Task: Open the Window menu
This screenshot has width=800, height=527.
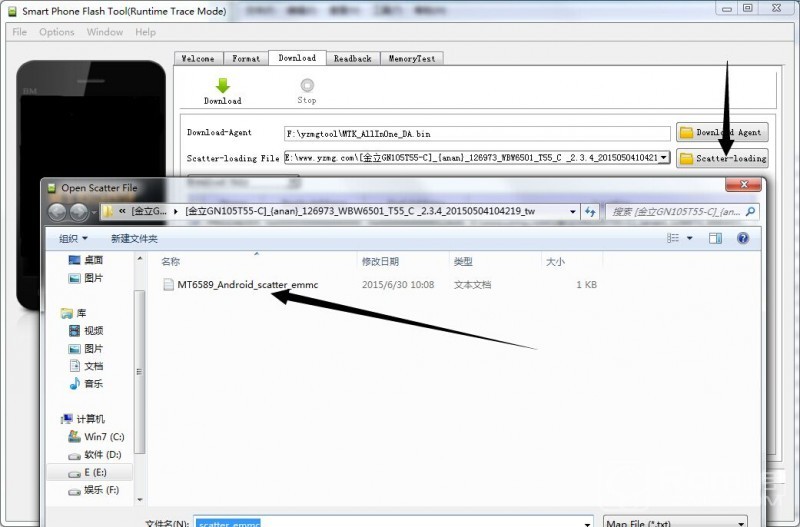Action: coord(105,32)
